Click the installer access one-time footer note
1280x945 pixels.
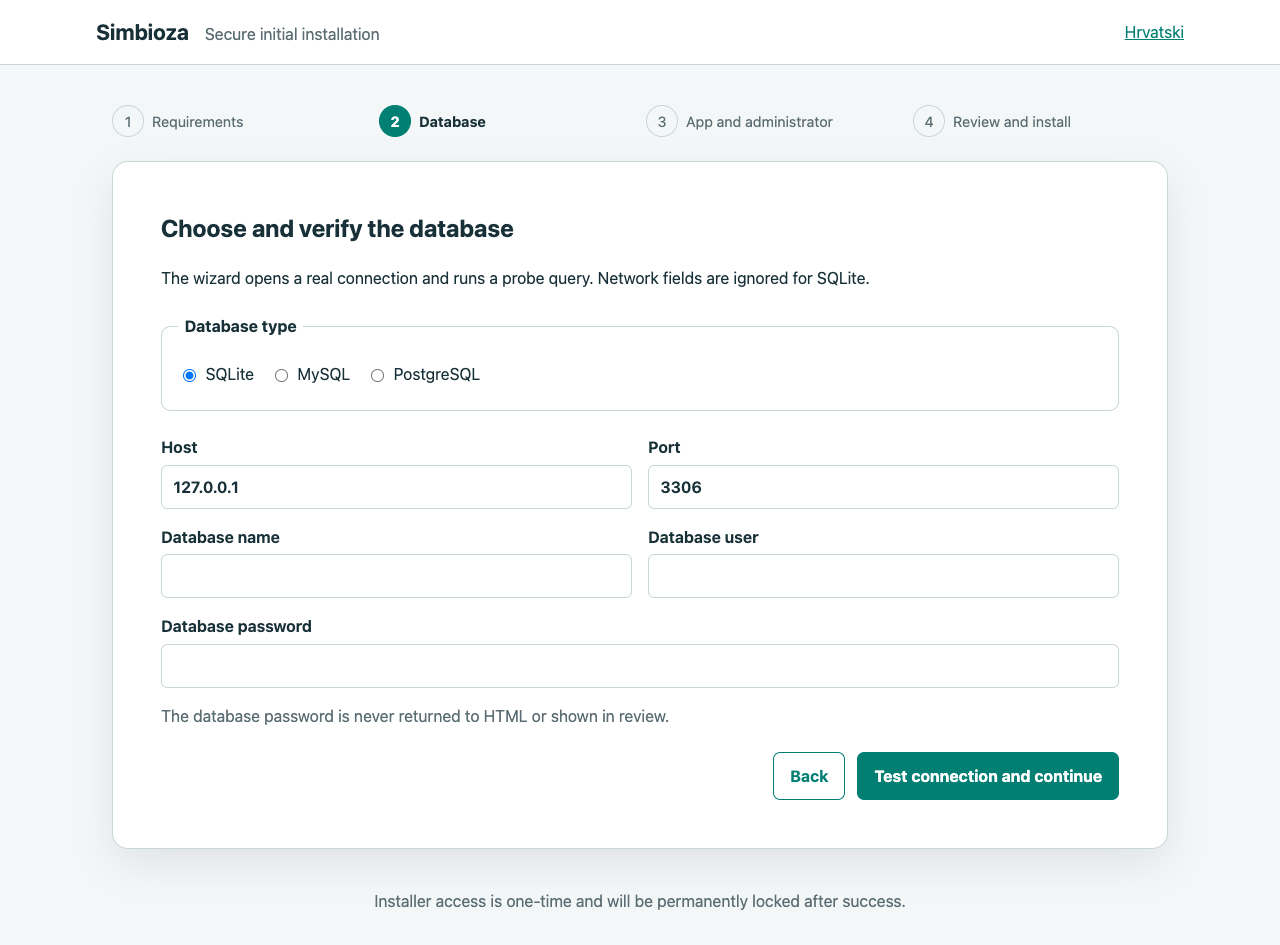pos(640,901)
